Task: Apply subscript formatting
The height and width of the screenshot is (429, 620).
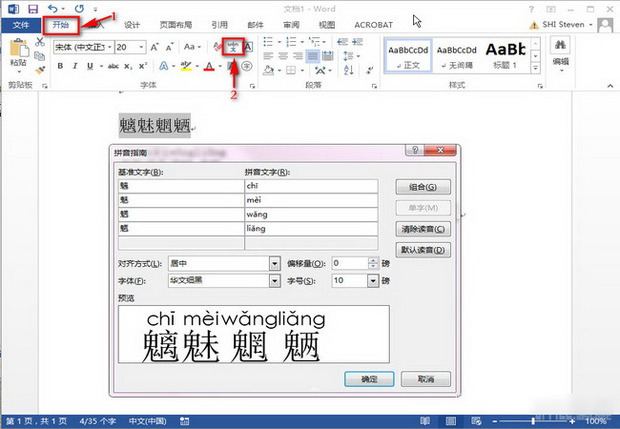Action: 128,66
